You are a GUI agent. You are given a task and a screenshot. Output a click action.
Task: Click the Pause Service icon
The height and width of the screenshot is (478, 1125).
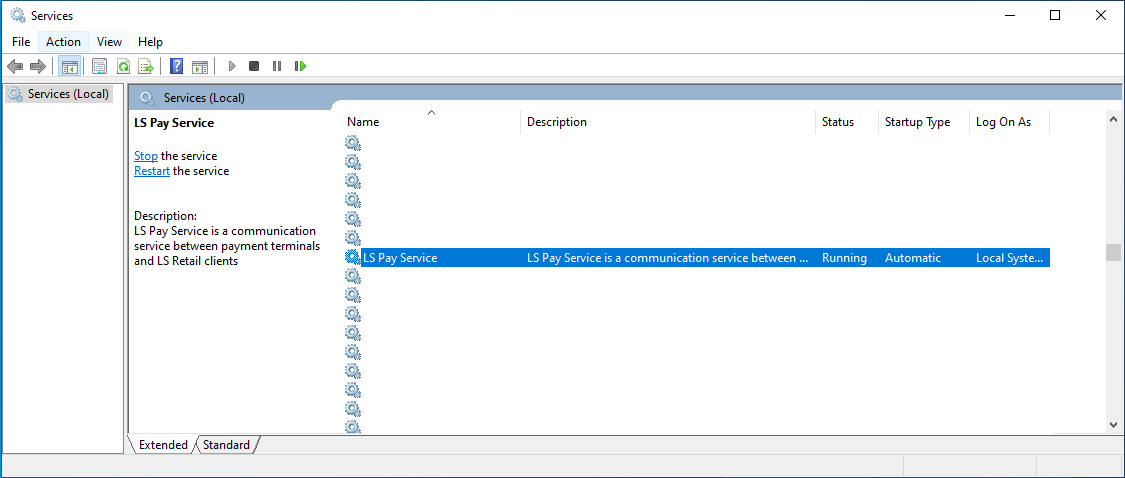[x=277, y=67]
